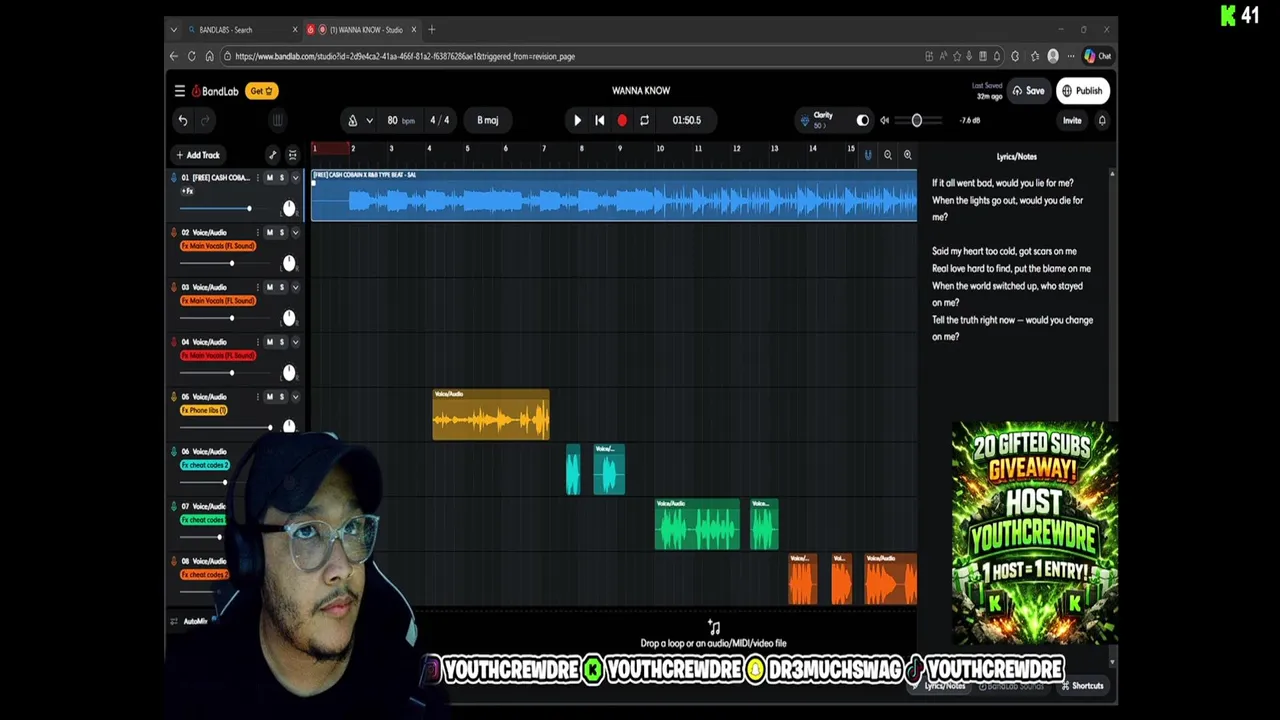Open track 04 red Main Vocals Fx preset
The width and height of the screenshot is (1280, 720).
[218, 355]
